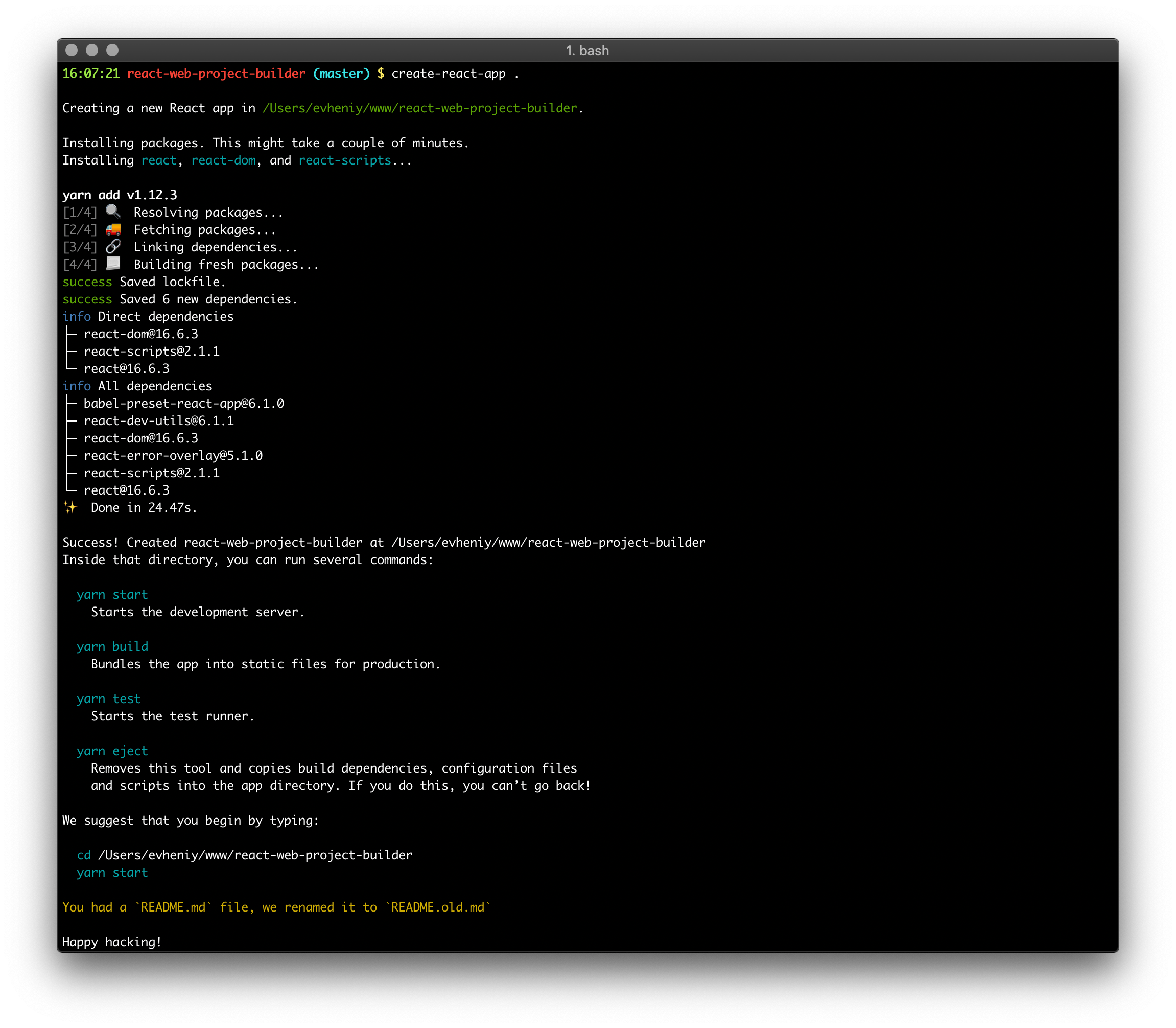Image resolution: width=1176 pixels, height=1028 pixels.
Task: Click the magnifying glass Resolving packages icon
Action: pyautogui.click(x=113, y=212)
